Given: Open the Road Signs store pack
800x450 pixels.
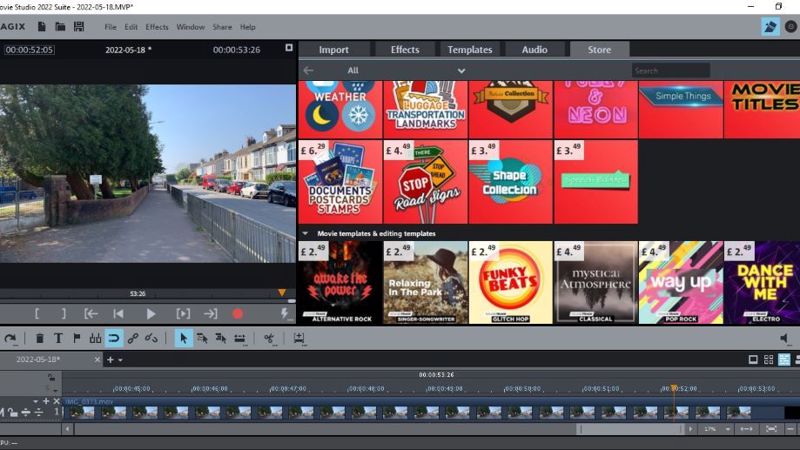Looking at the screenshot, I should pyautogui.click(x=425, y=182).
